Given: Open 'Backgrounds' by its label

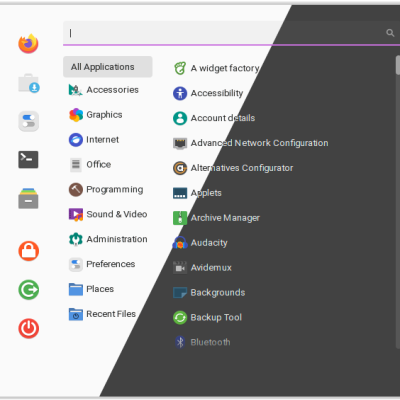Looking at the screenshot, I should click(x=218, y=293).
